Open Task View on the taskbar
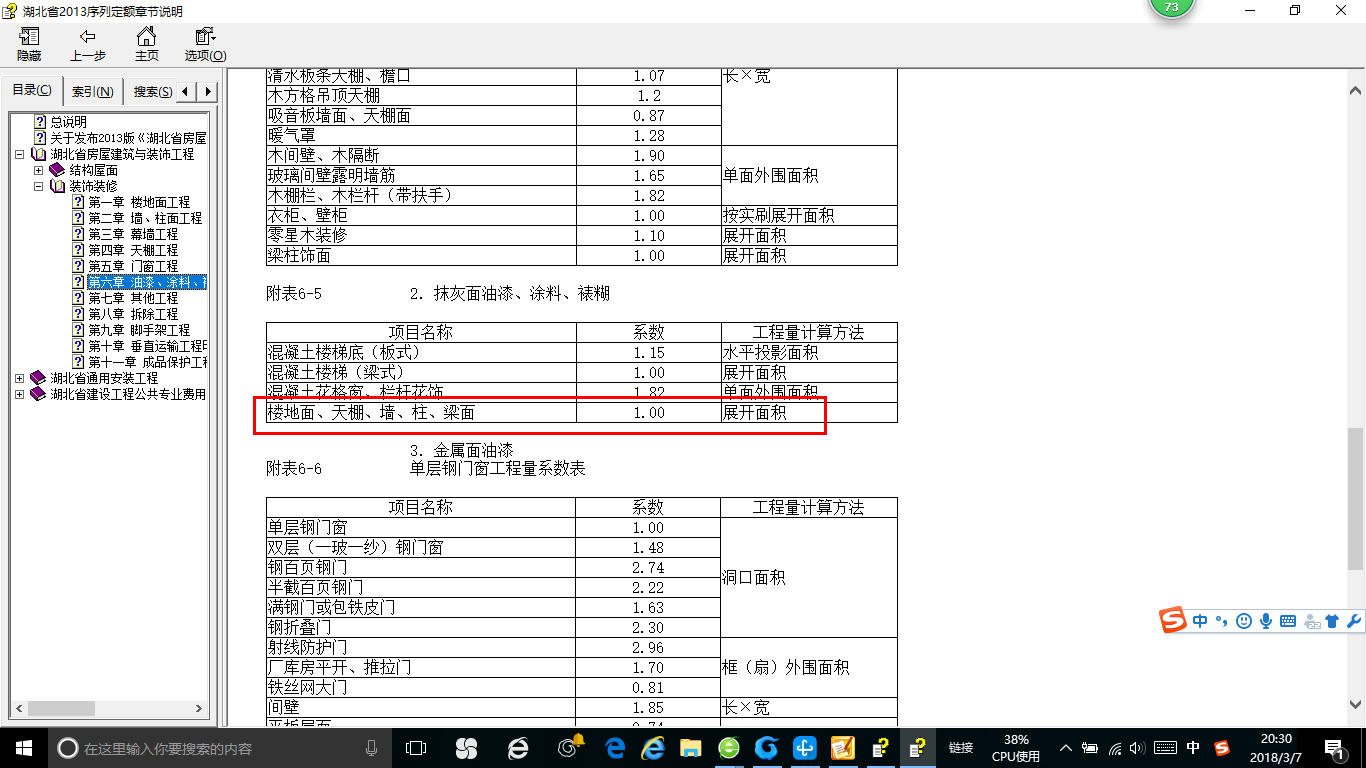Screen dimensions: 1366x768 416,747
